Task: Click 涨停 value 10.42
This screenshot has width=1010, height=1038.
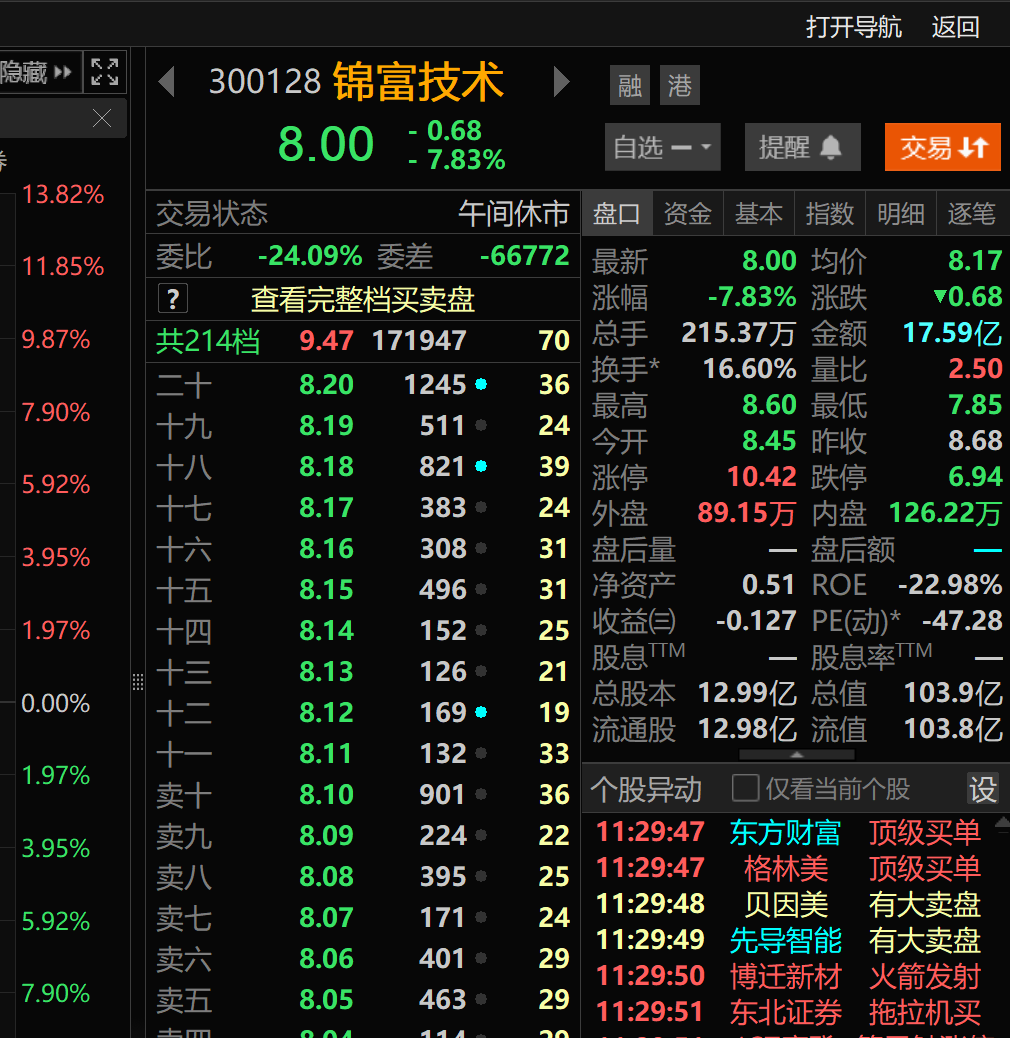Action: (x=762, y=476)
